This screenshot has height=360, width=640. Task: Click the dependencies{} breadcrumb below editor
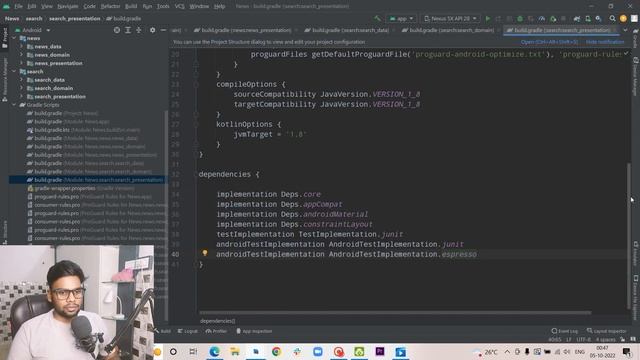[218, 321]
